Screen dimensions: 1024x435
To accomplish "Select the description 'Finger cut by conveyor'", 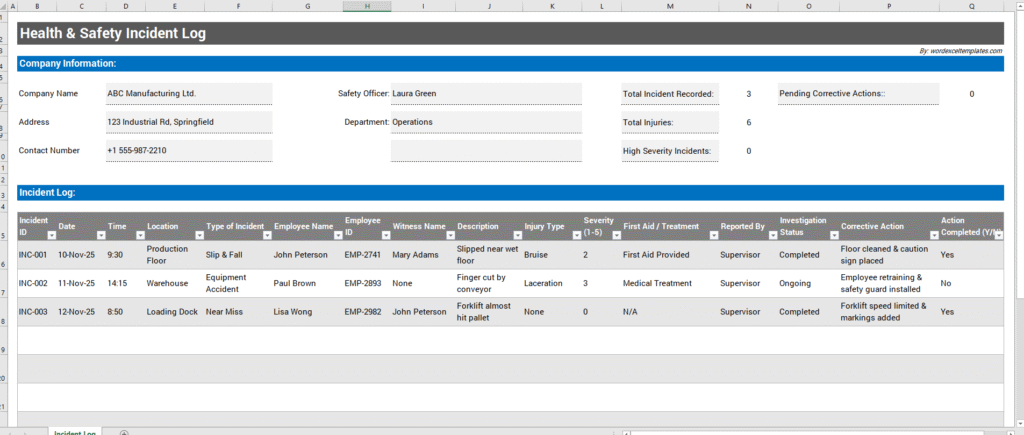I will tap(488, 283).
